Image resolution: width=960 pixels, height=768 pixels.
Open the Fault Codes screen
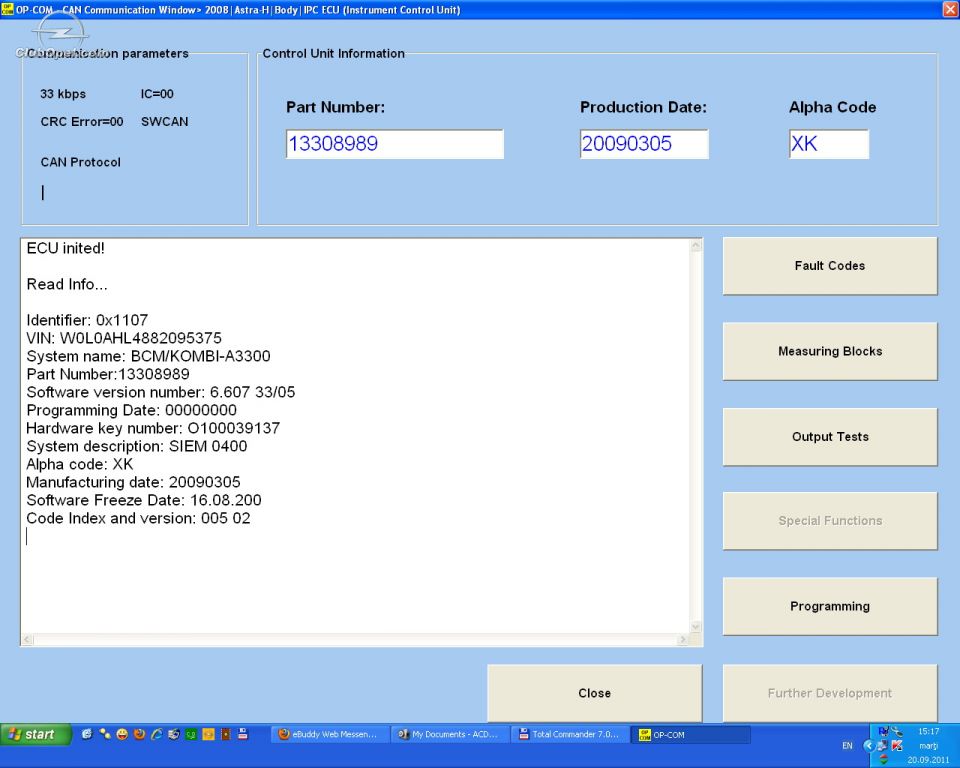(830, 266)
